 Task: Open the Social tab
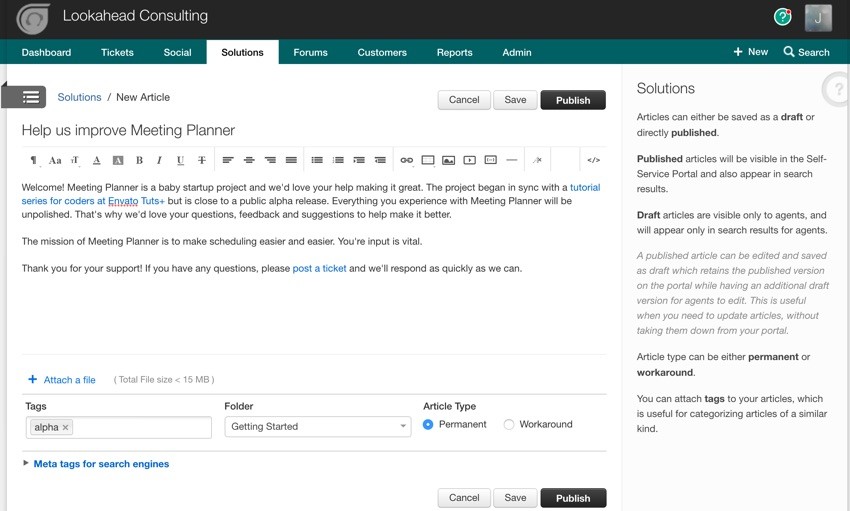point(177,53)
